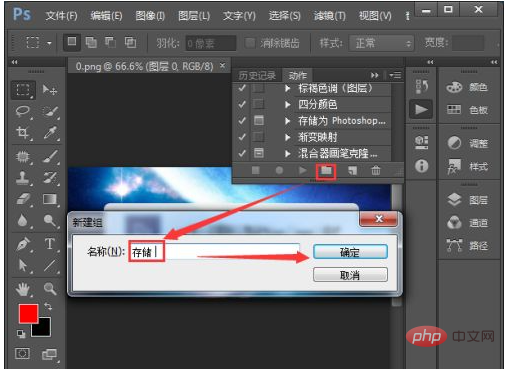
Task: Expand the 存储为 Photoshop action
Action: click(288, 120)
